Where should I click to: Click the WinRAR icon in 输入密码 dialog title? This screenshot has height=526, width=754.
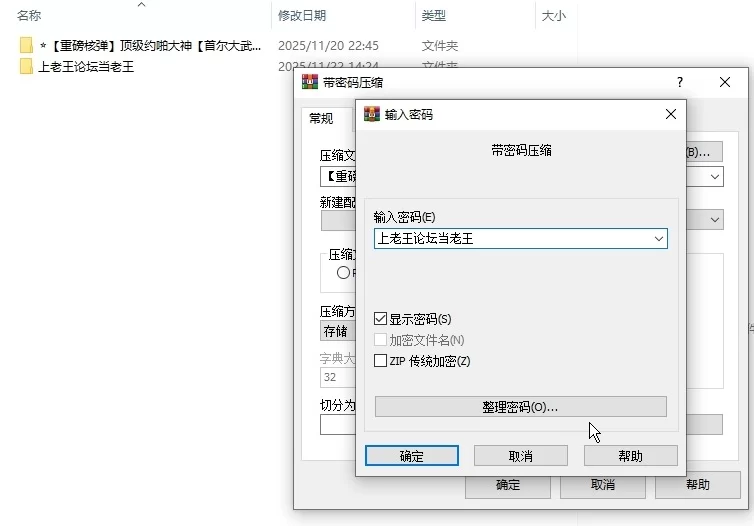[372, 114]
